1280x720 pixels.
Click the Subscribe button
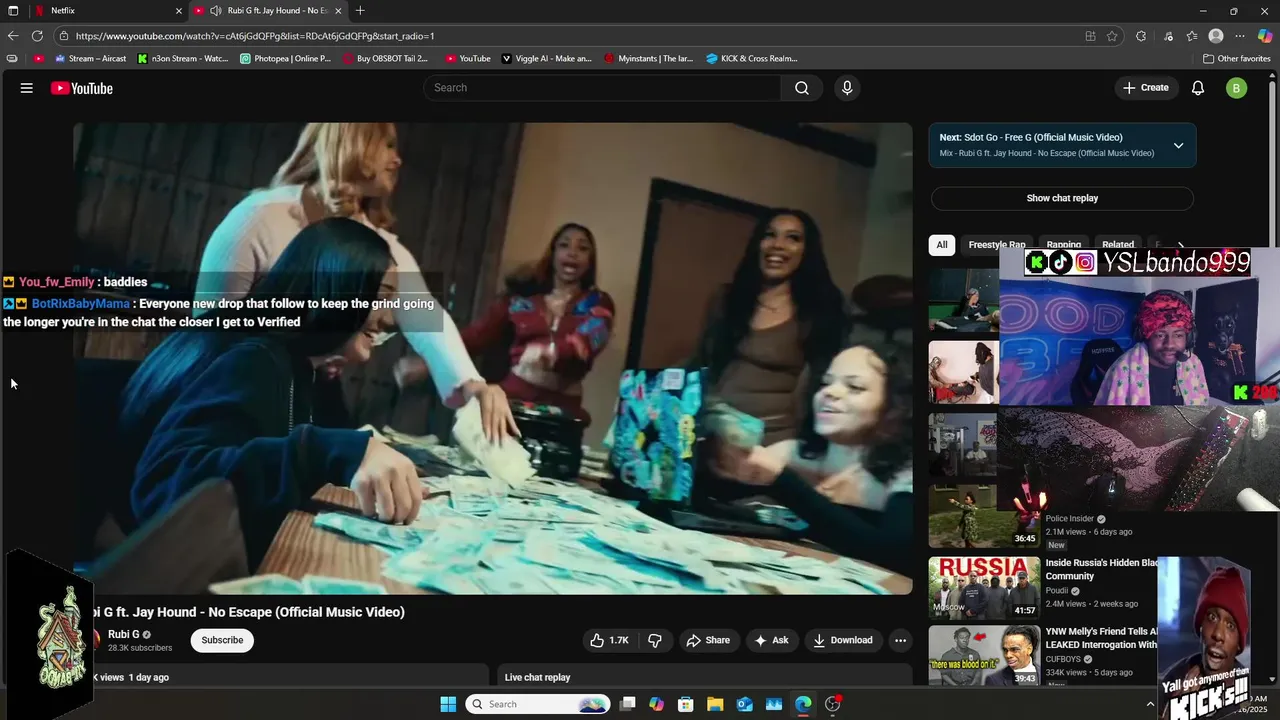[222, 640]
